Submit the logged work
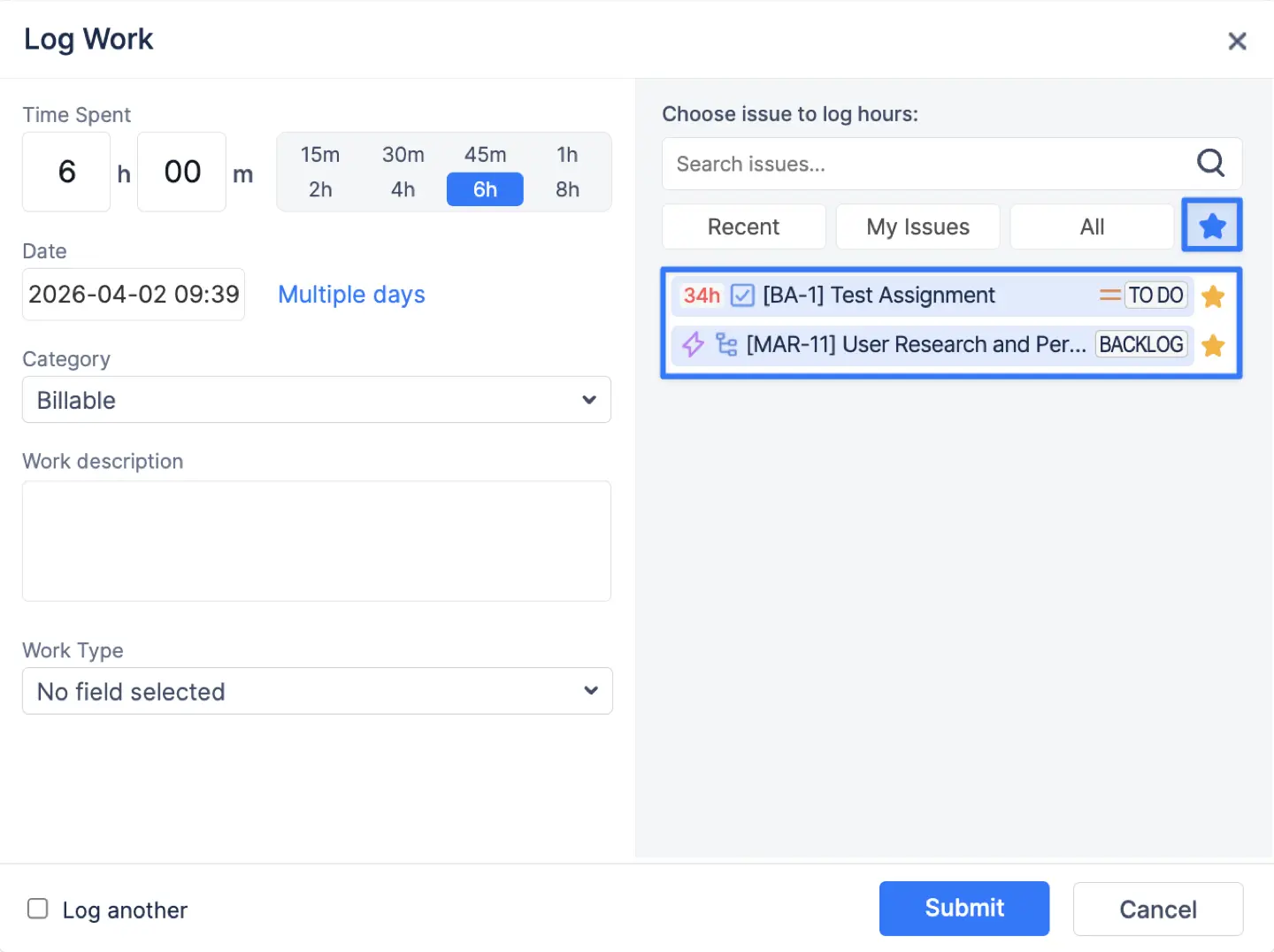Screen dimensions: 1274x952 [963, 909]
